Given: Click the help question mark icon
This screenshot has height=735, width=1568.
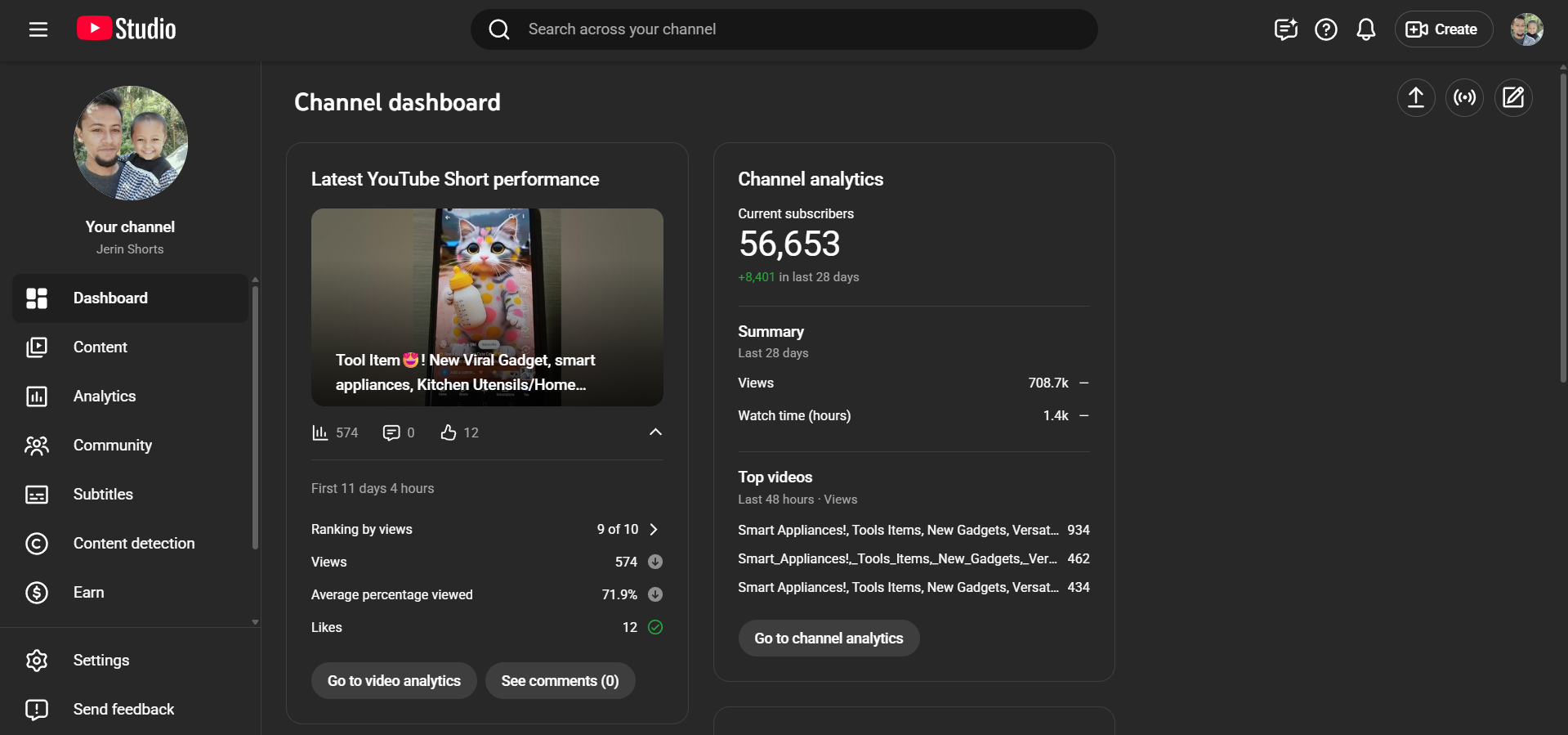Looking at the screenshot, I should 1325,29.
